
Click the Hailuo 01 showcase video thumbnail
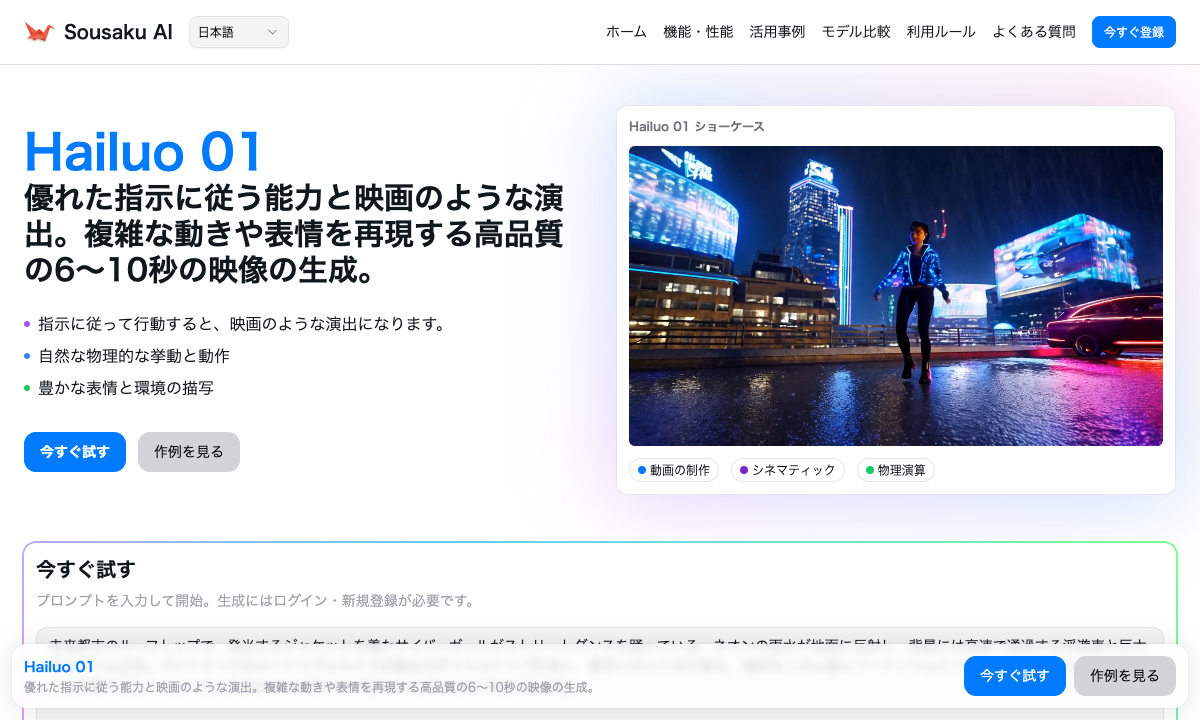point(896,295)
